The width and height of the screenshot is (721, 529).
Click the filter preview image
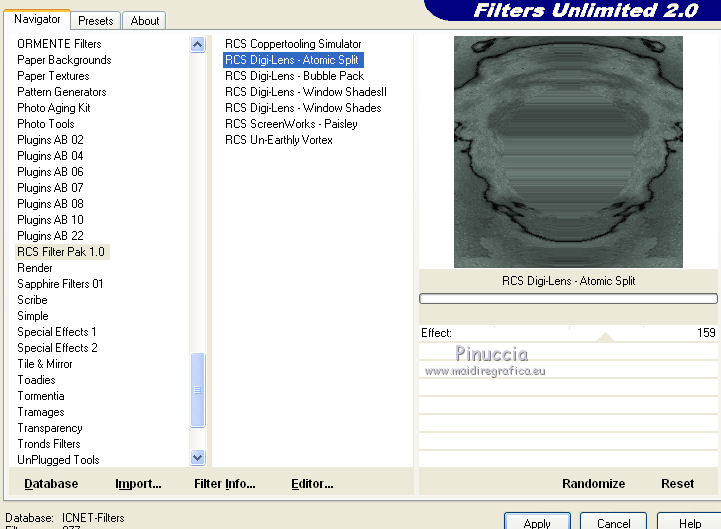(568, 152)
